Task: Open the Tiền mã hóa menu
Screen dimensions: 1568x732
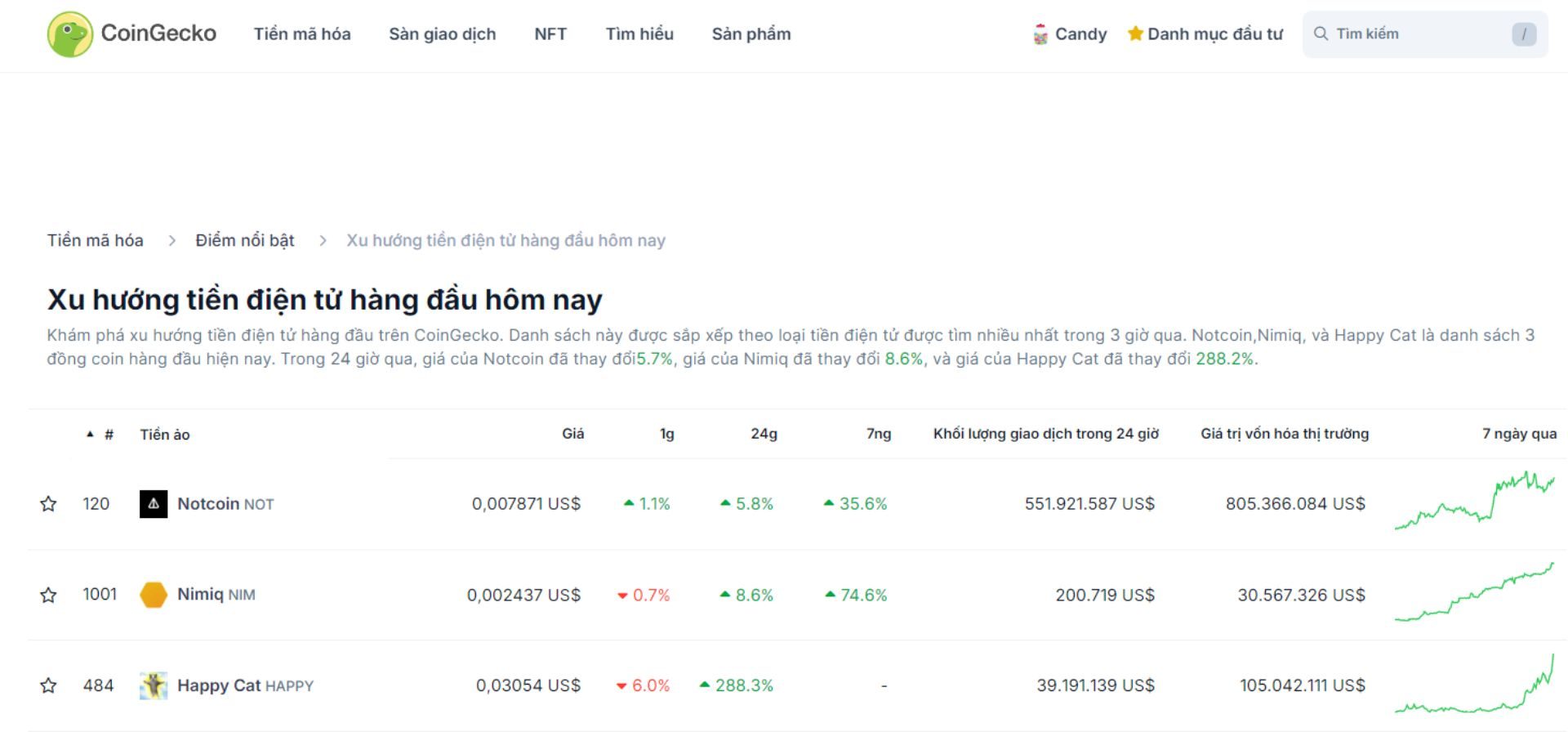Action: click(302, 34)
